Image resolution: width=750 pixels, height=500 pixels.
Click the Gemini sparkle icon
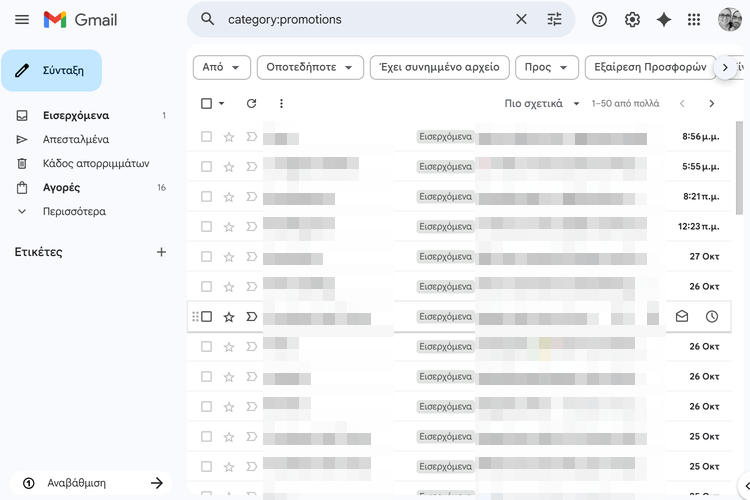(x=663, y=20)
